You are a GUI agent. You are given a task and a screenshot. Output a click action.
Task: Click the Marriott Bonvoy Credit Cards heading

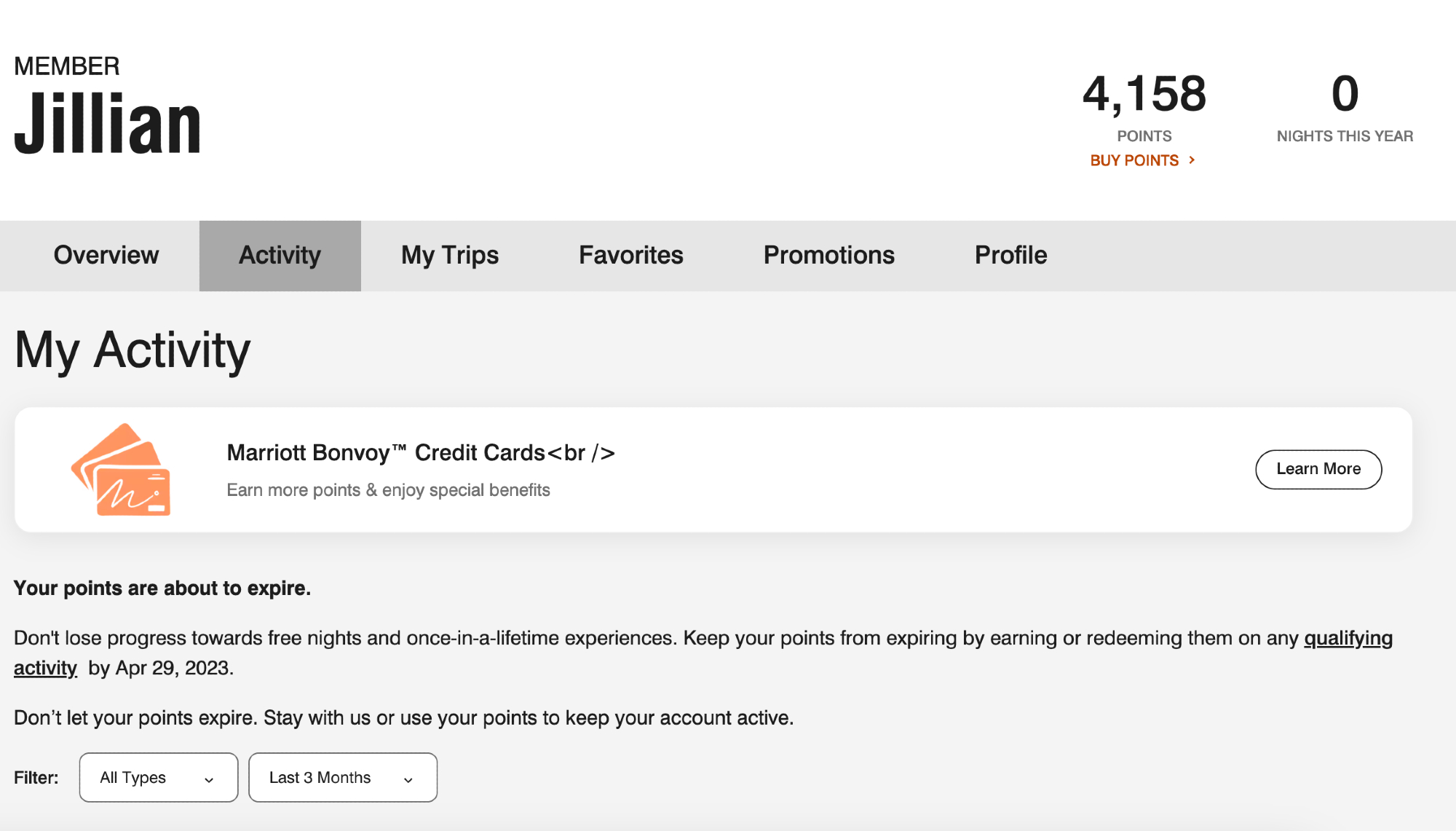tap(421, 453)
